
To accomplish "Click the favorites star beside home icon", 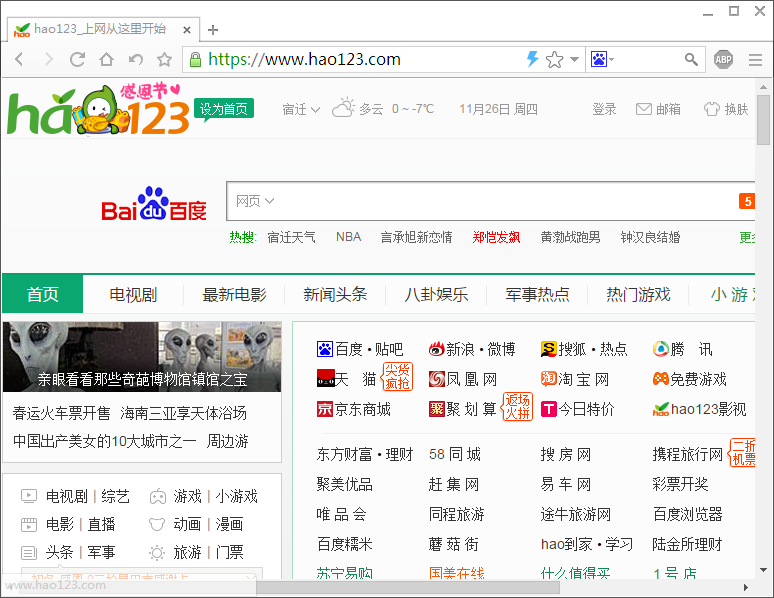I will pyautogui.click(x=164, y=59).
